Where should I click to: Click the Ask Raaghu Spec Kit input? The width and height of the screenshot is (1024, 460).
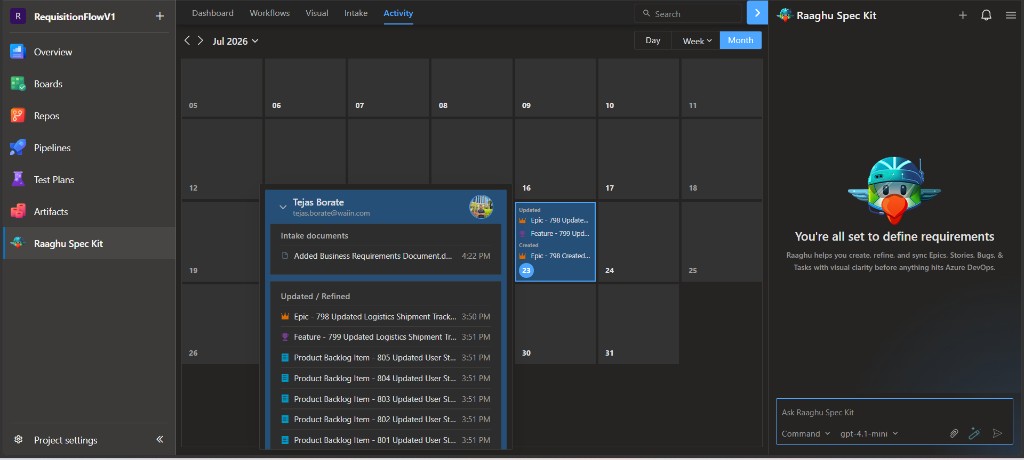894,412
